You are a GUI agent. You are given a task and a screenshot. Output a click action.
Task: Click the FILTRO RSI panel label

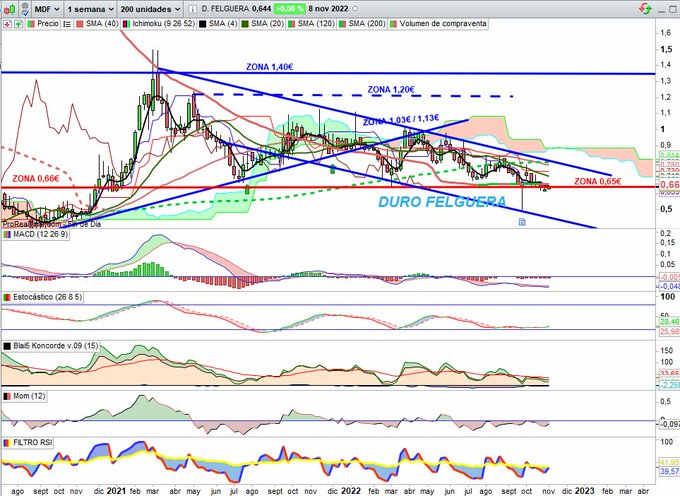pyautogui.click(x=33, y=443)
